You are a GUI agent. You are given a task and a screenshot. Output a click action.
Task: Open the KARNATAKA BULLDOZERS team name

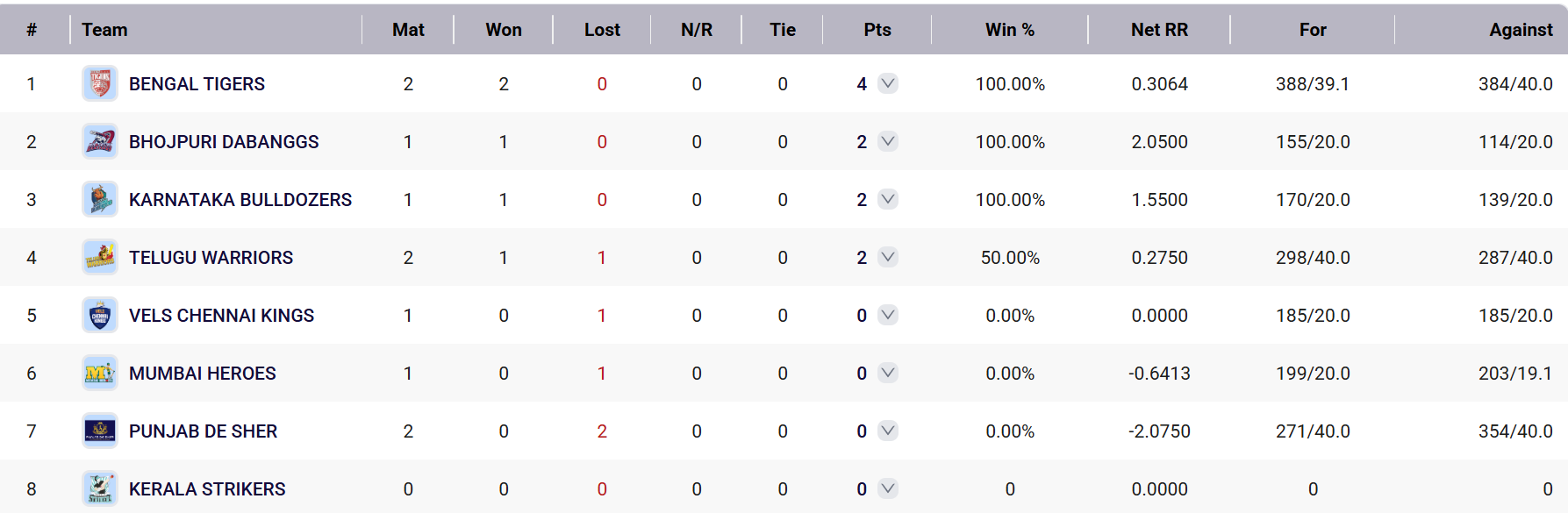pos(240,200)
